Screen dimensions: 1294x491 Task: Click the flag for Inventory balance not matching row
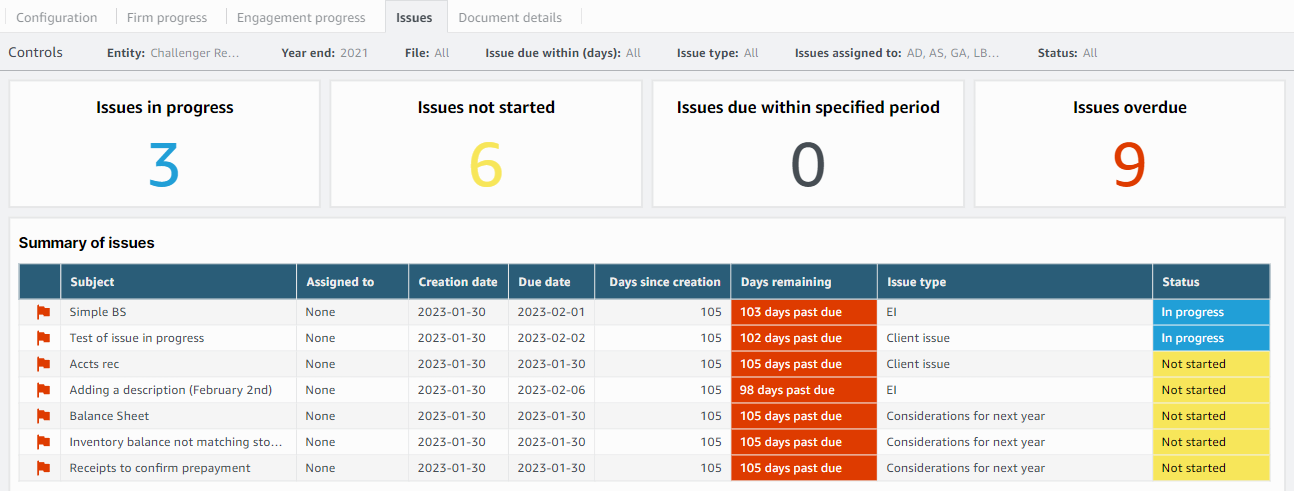(43, 442)
